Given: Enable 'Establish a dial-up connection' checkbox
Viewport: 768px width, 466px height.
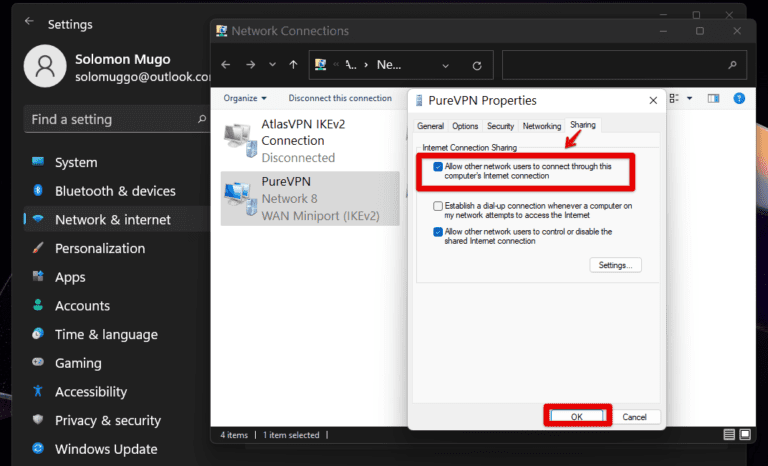Looking at the screenshot, I should coord(438,206).
